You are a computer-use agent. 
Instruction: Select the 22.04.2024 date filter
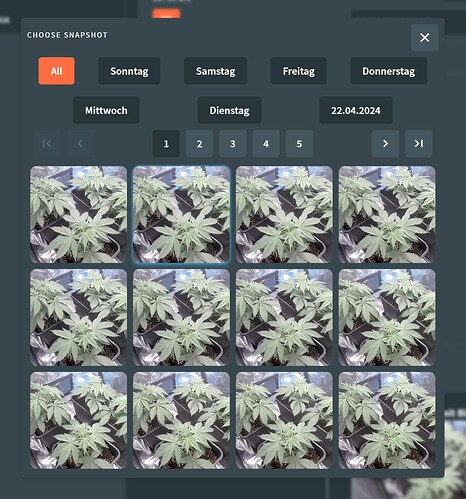(356, 110)
